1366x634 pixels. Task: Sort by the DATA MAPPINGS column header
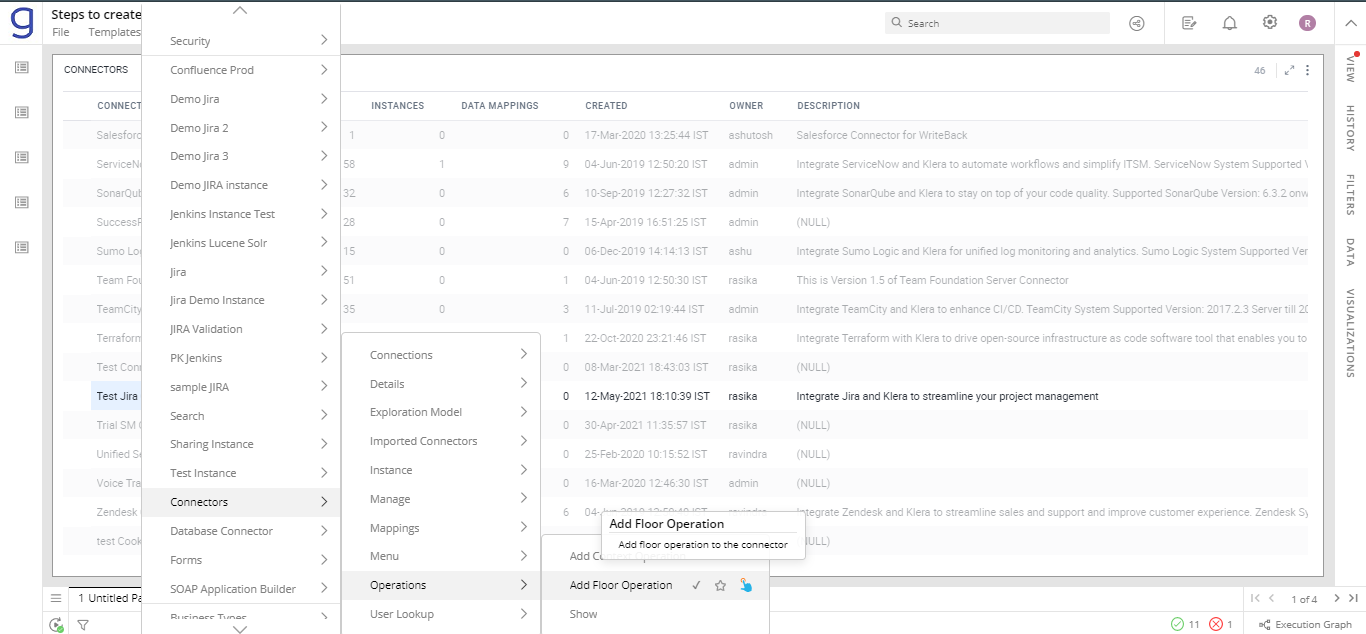coord(500,105)
